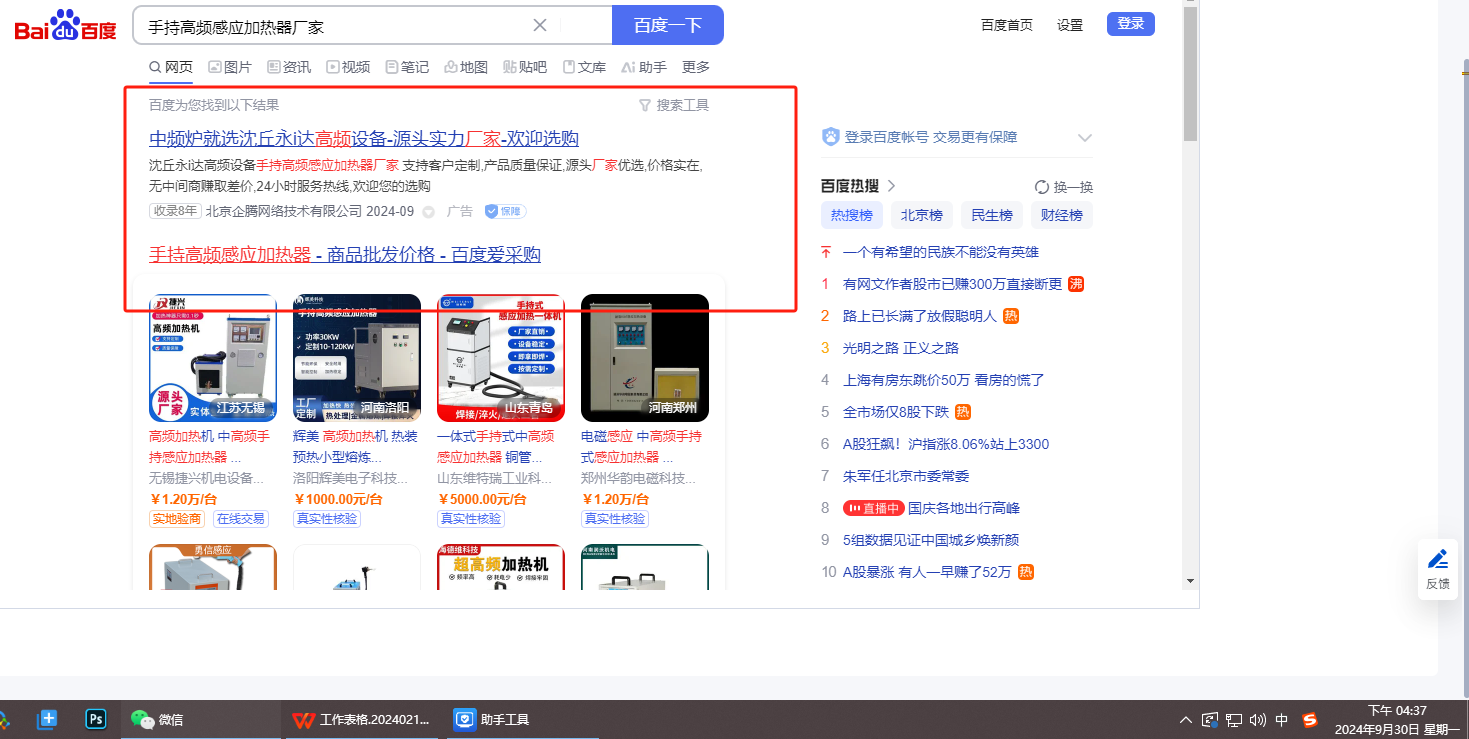Switch to the 文库 search tab

(x=584, y=67)
